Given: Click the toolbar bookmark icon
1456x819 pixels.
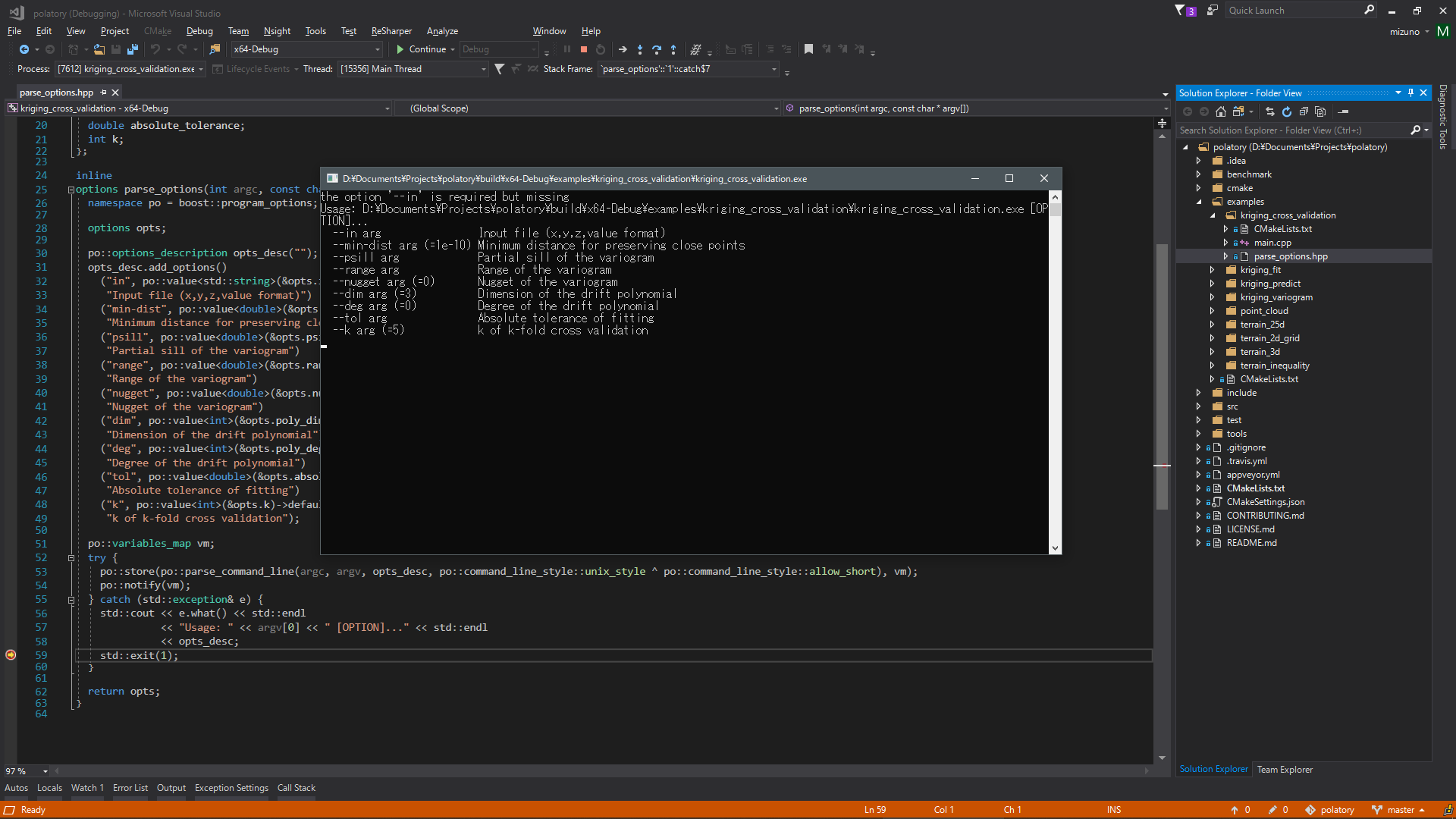Looking at the screenshot, I should click(808, 49).
